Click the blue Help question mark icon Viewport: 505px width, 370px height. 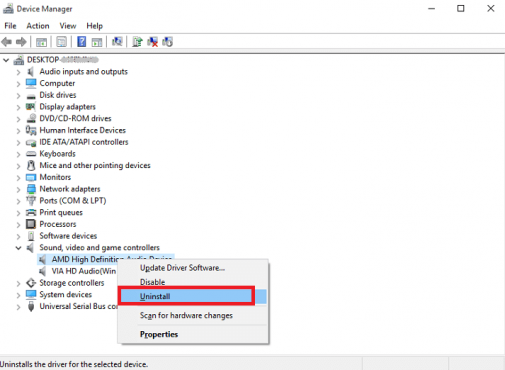[82, 42]
